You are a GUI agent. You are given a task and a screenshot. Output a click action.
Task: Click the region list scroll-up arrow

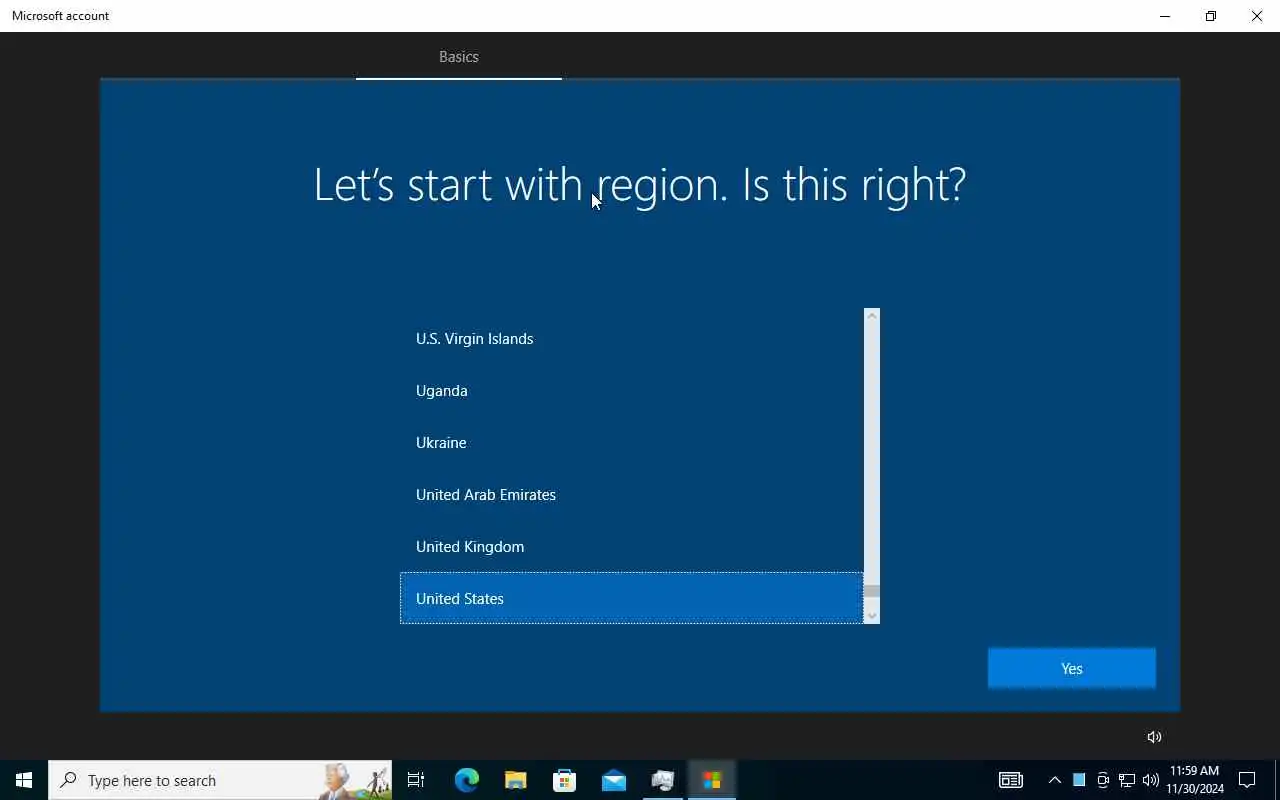tap(872, 316)
